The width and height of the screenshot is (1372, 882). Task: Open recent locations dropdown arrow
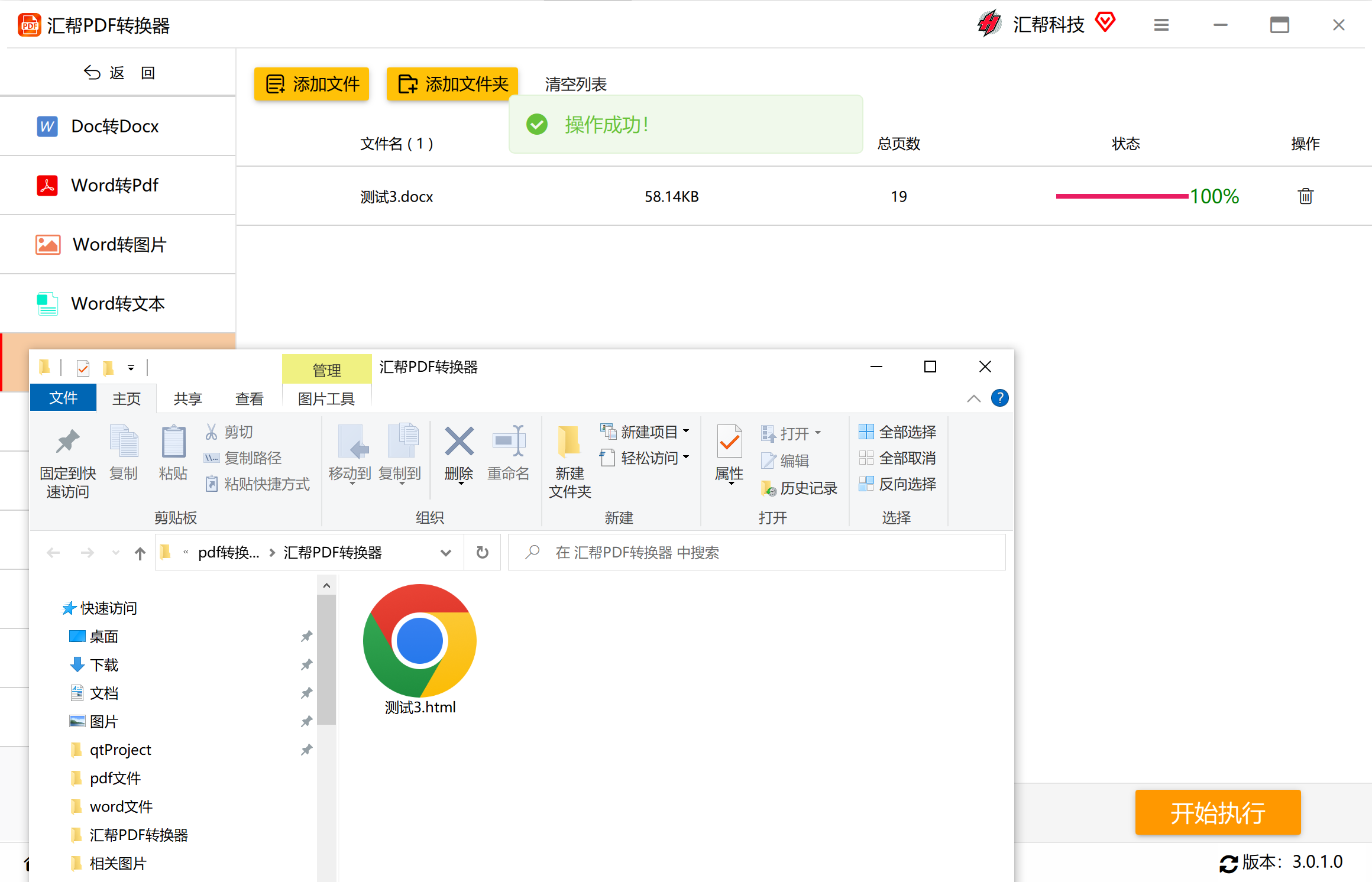pyautogui.click(x=115, y=553)
